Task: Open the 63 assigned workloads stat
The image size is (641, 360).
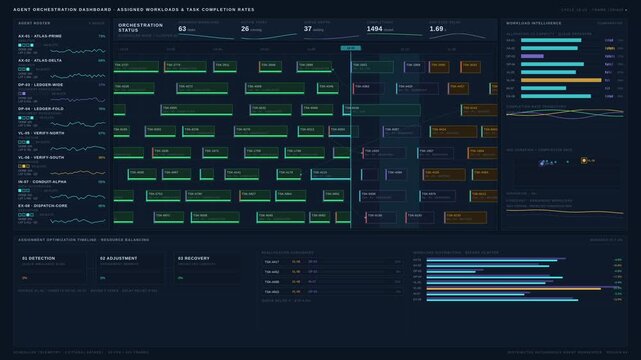Action: pos(206,30)
